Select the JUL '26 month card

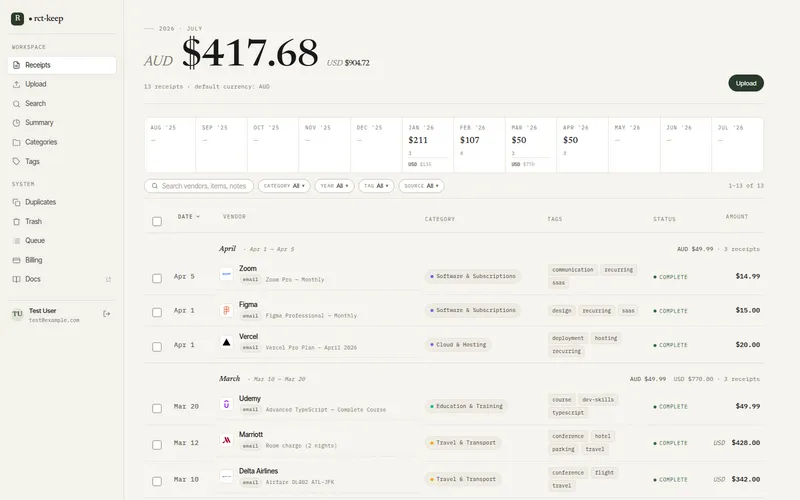pyautogui.click(x=737, y=145)
